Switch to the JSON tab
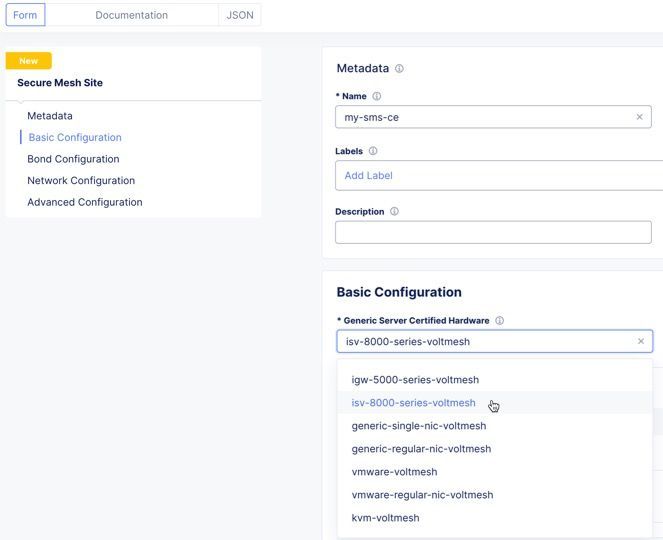This screenshot has width=663, height=540. 240,15
